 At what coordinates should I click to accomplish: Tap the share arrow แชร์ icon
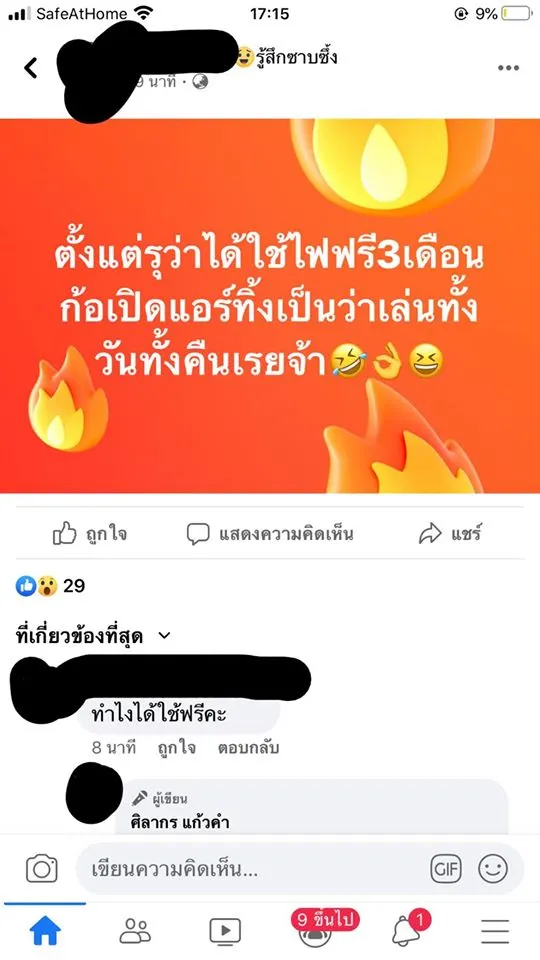click(430, 534)
